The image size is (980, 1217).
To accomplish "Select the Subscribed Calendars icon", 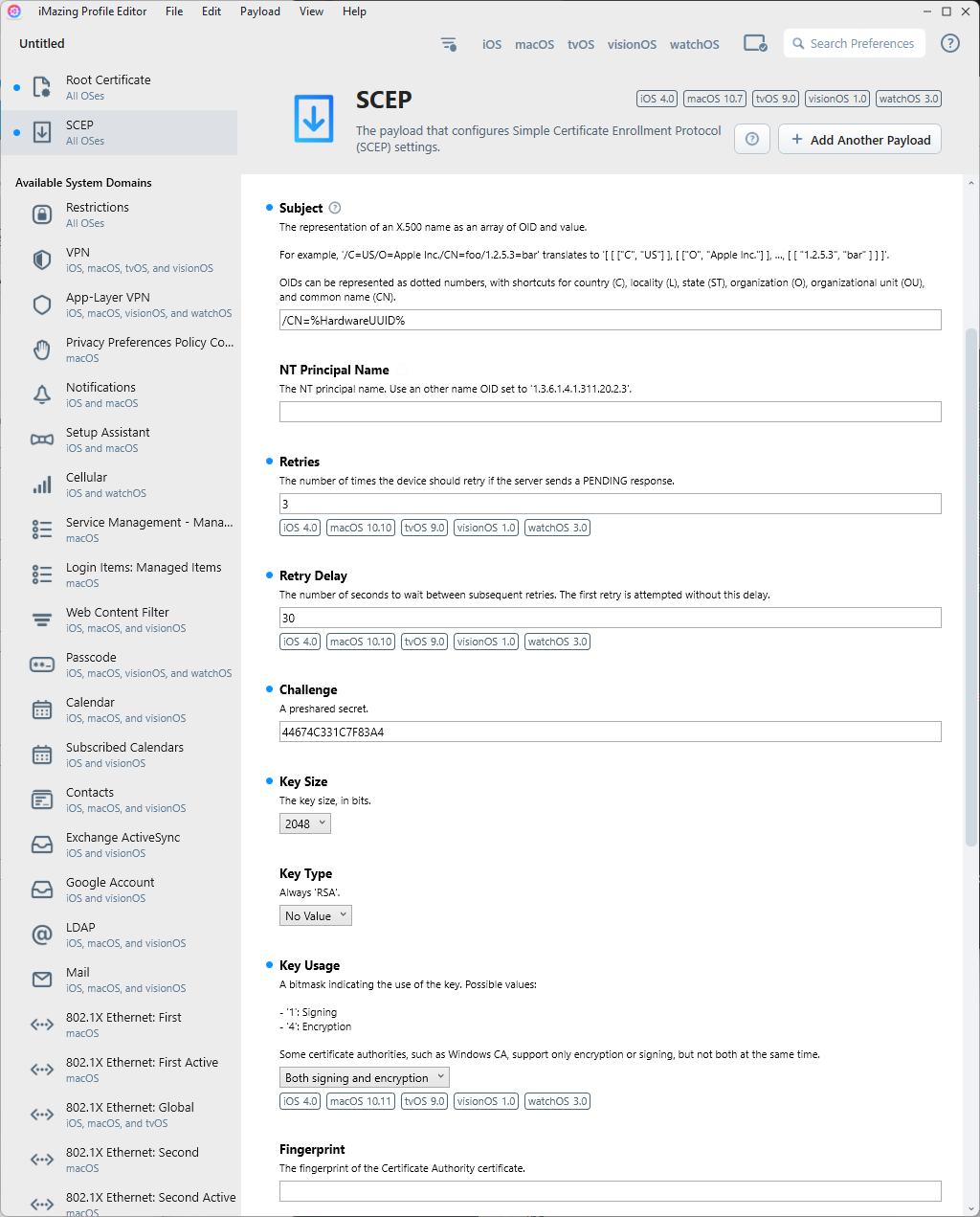I will pyautogui.click(x=42, y=755).
